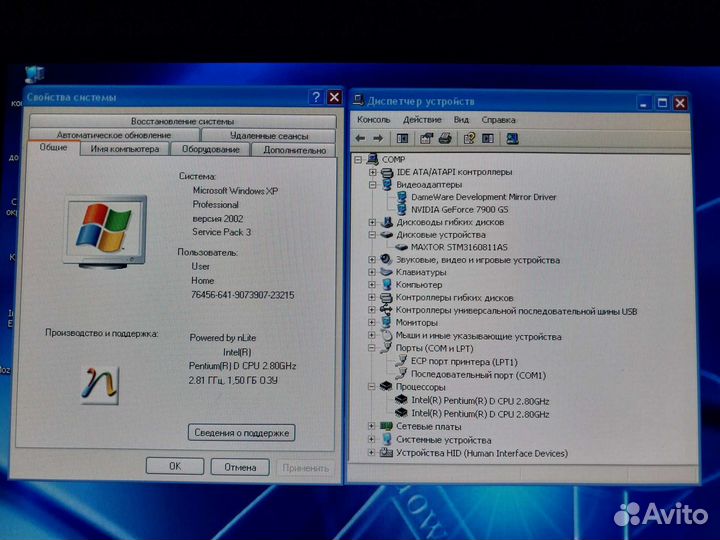
Task: Scan for hardware changes icon
Action: [x=512, y=138]
